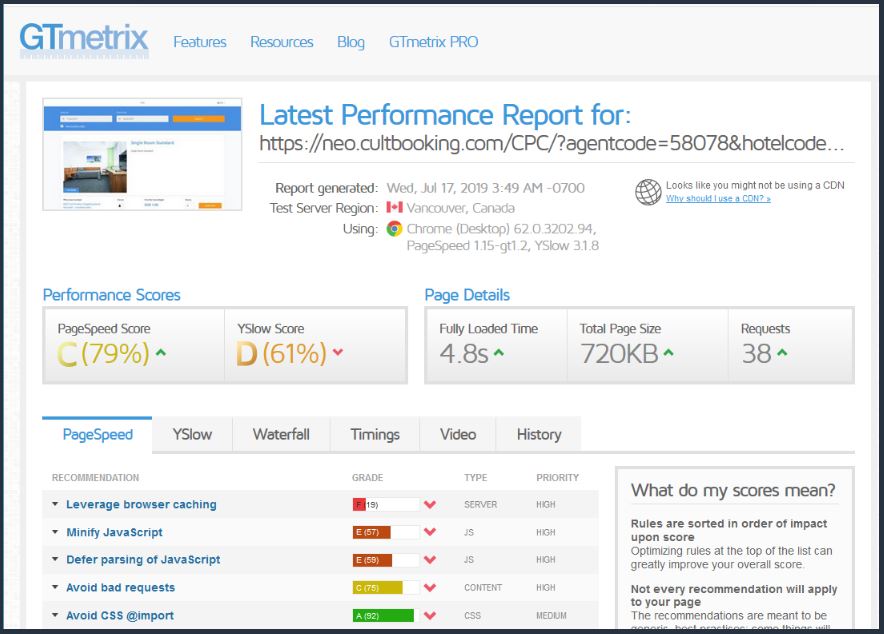The height and width of the screenshot is (634, 884).
Task: Switch to the YSlow tab
Action: tap(192, 435)
